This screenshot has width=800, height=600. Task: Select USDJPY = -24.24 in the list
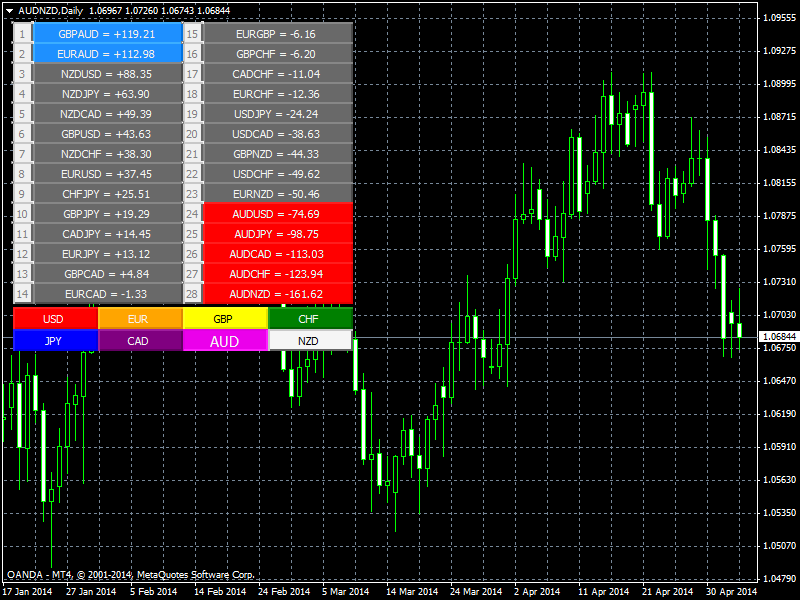click(277, 113)
